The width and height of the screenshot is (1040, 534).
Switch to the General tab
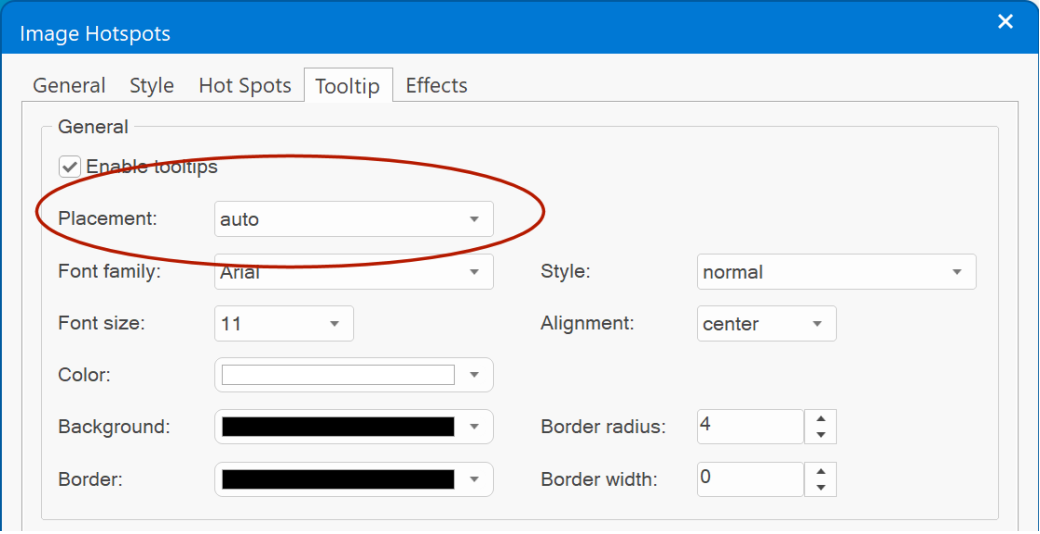(69, 86)
